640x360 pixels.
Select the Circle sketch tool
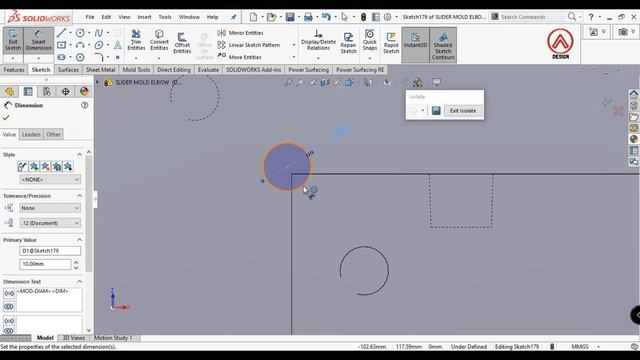pos(80,33)
